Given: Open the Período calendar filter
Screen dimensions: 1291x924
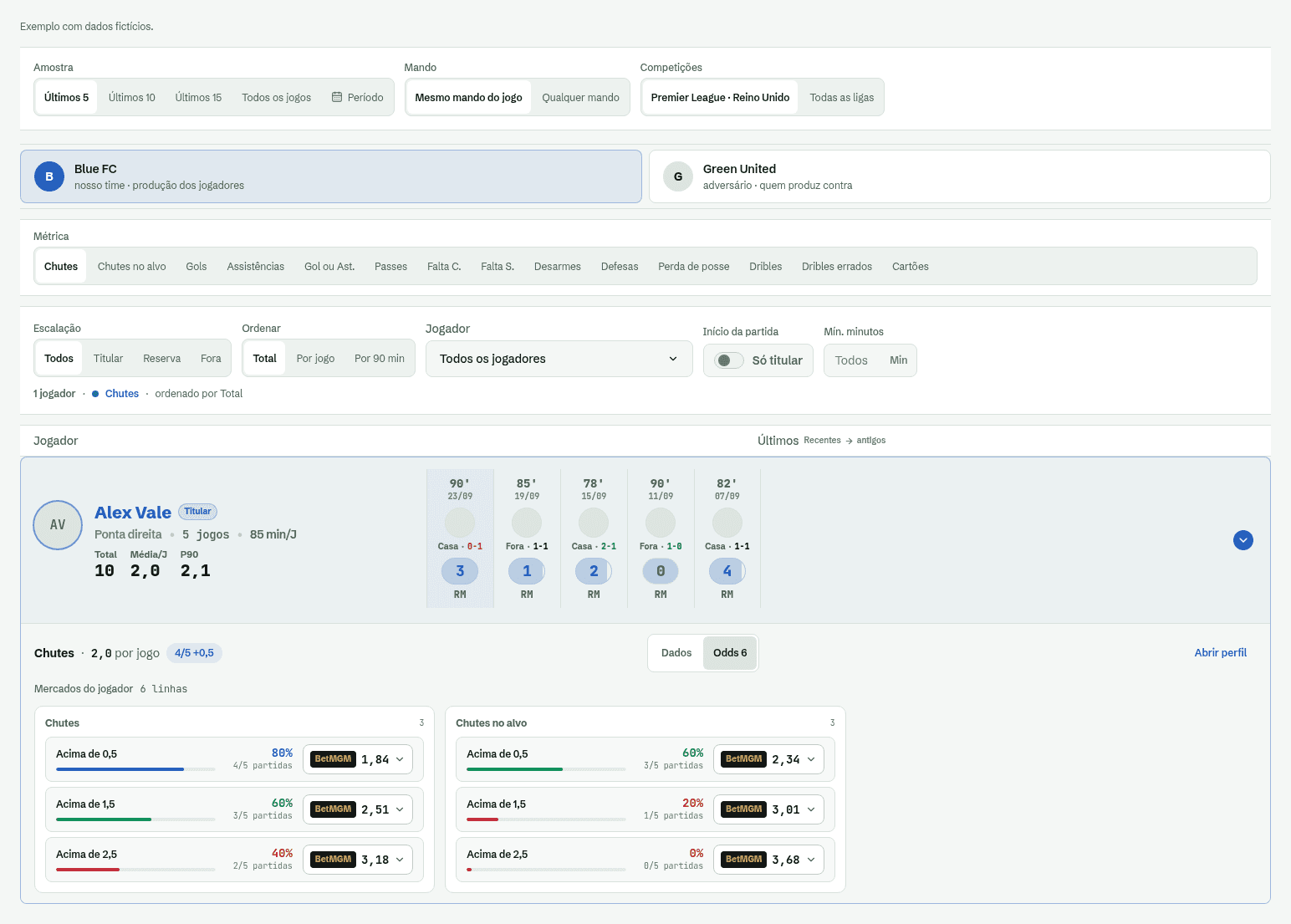Looking at the screenshot, I should [x=358, y=98].
